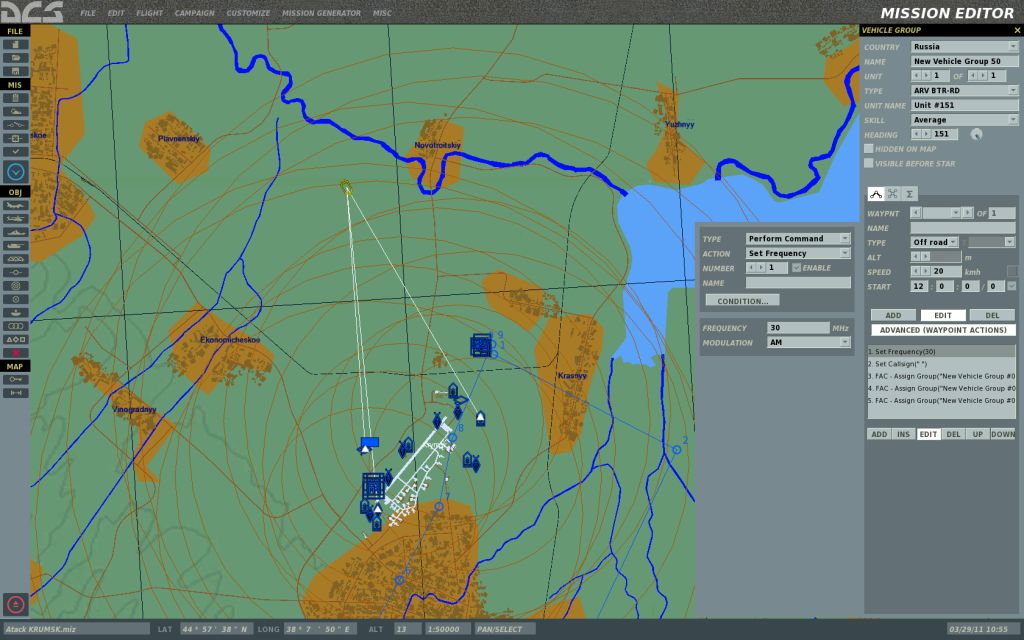Open the route waypoints tab icon

876,194
